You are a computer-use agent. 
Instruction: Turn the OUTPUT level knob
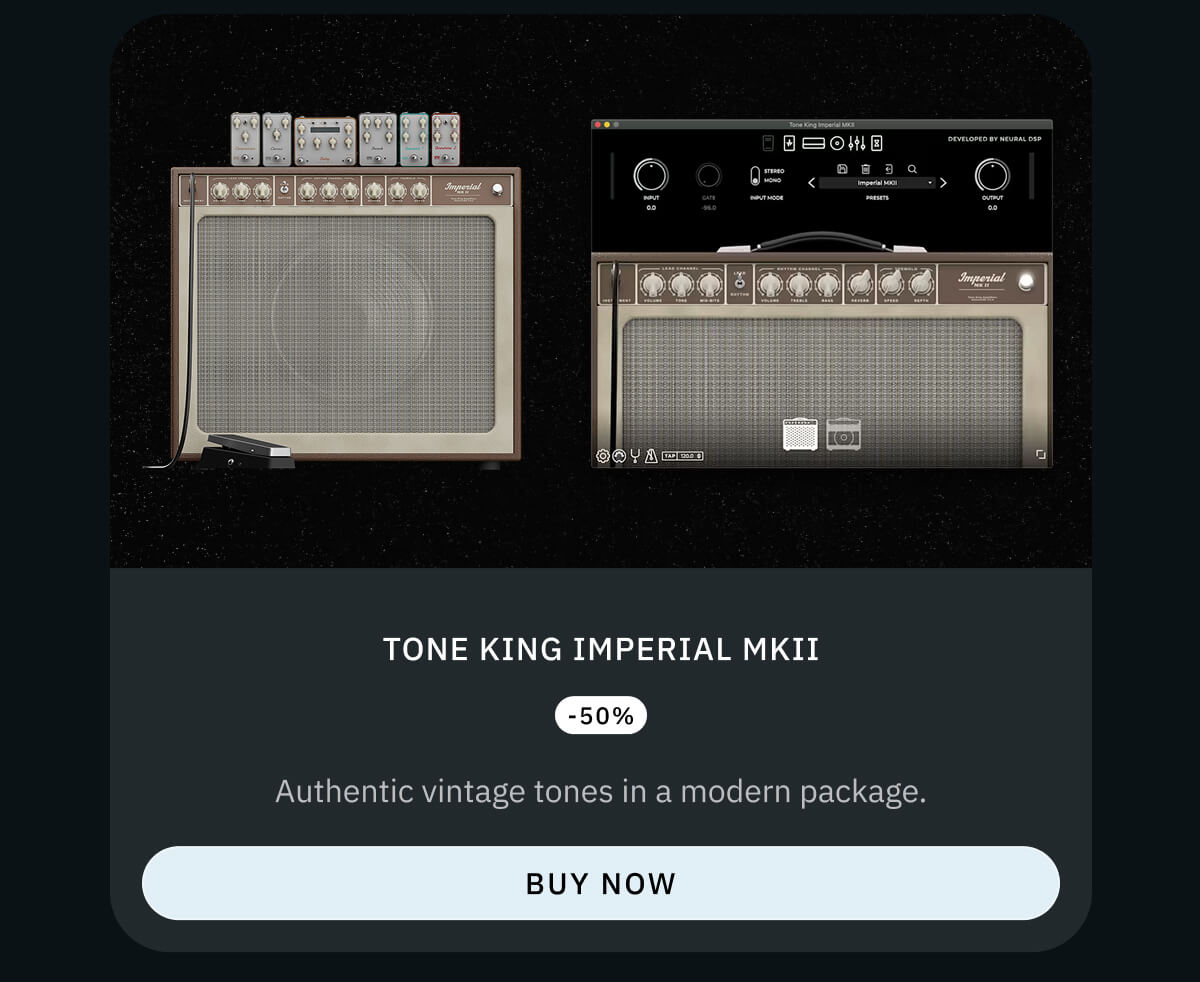[x=990, y=176]
